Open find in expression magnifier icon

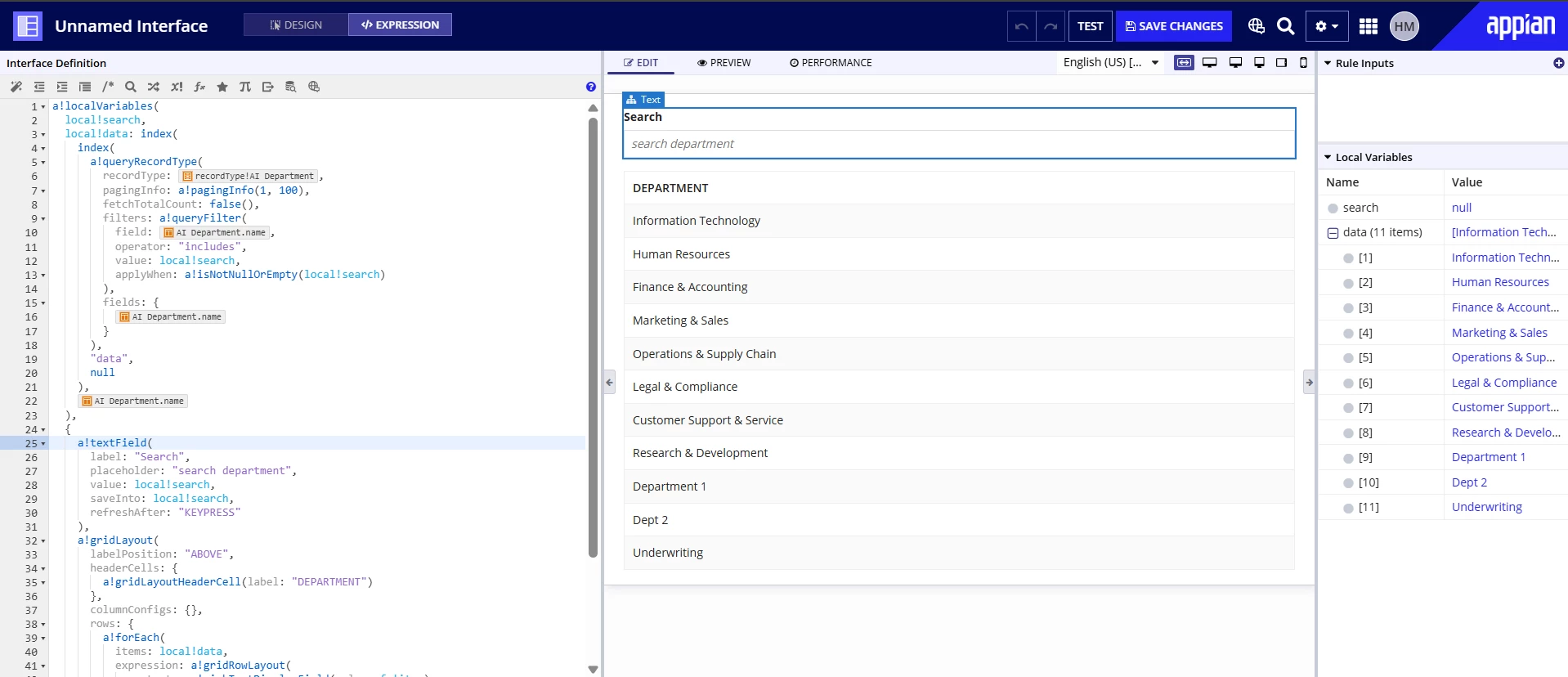click(131, 87)
